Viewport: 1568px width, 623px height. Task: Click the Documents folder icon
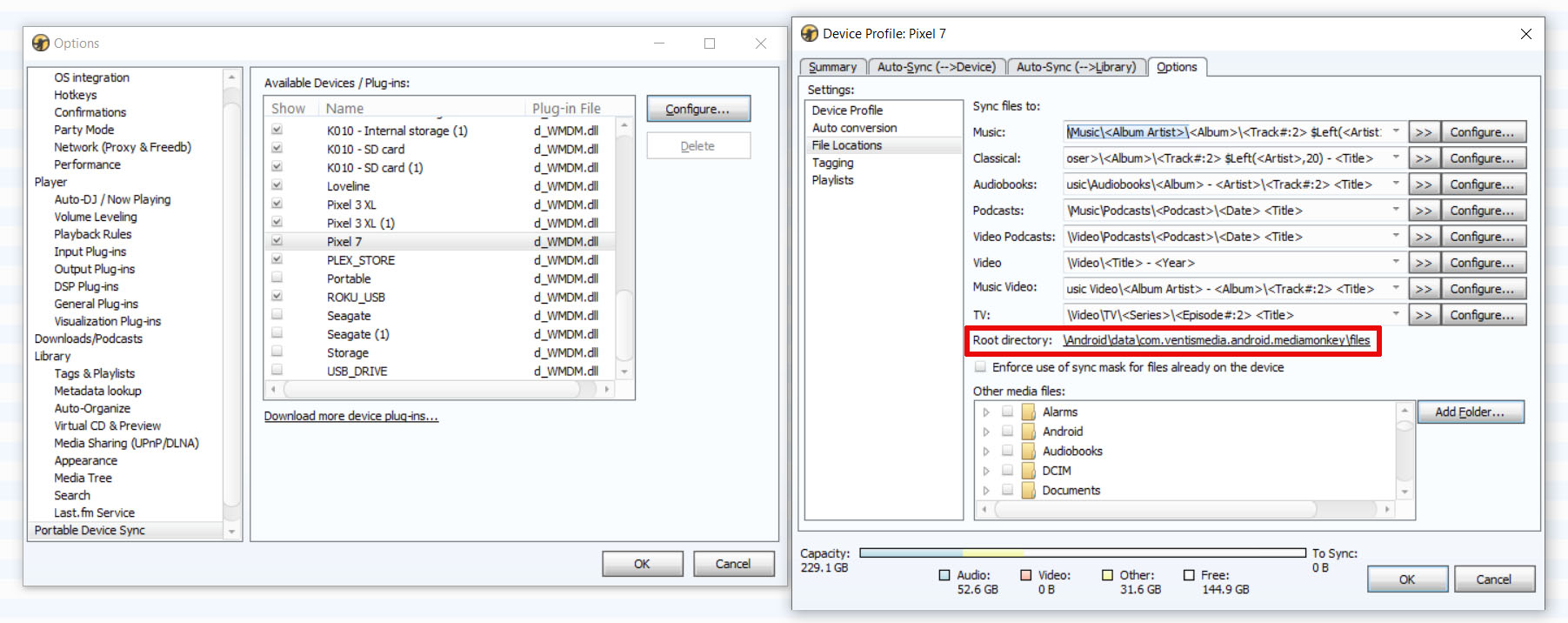[1029, 490]
